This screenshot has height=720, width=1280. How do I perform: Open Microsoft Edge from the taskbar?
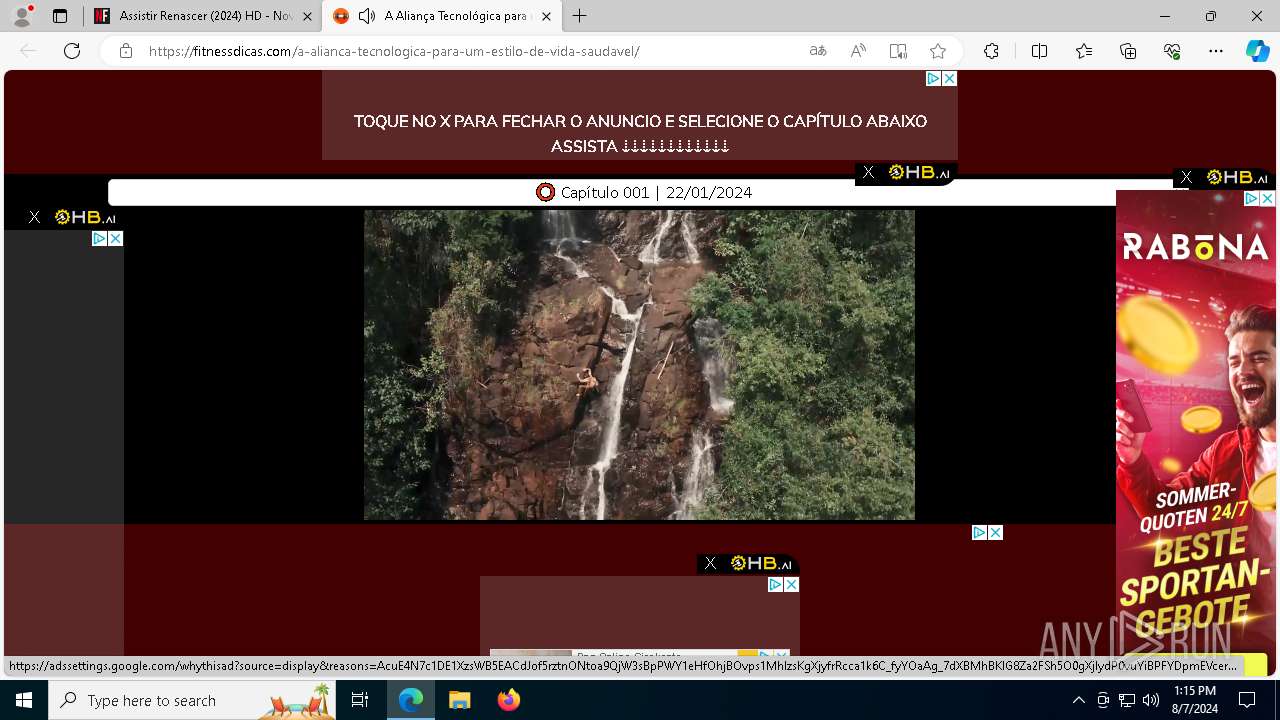[411, 700]
